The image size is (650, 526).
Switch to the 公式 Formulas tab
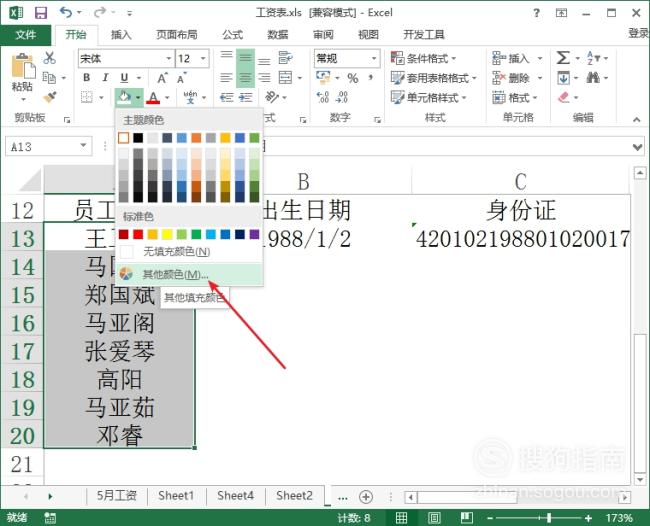[233, 35]
